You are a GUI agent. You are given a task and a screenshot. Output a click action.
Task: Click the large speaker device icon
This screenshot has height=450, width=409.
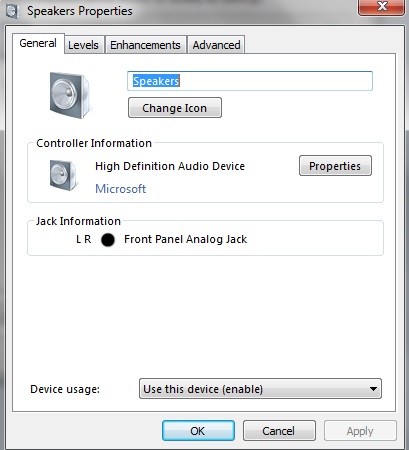pos(70,95)
